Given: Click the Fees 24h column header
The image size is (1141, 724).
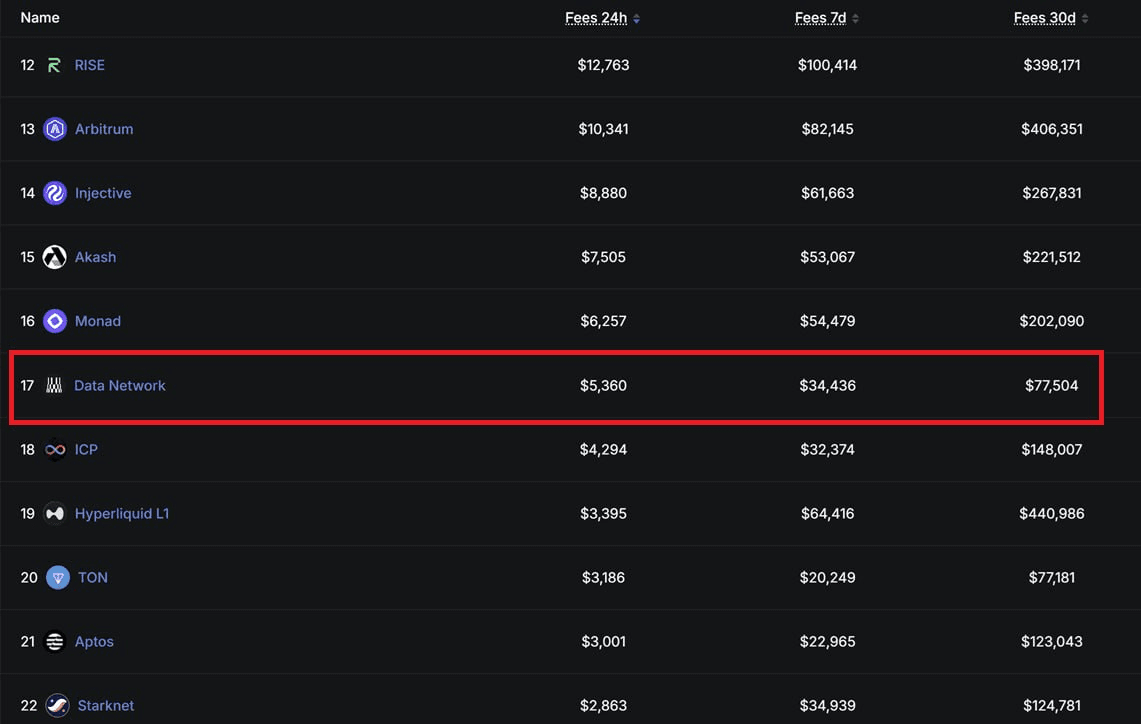Looking at the screenshot, I should pos(596,18).
